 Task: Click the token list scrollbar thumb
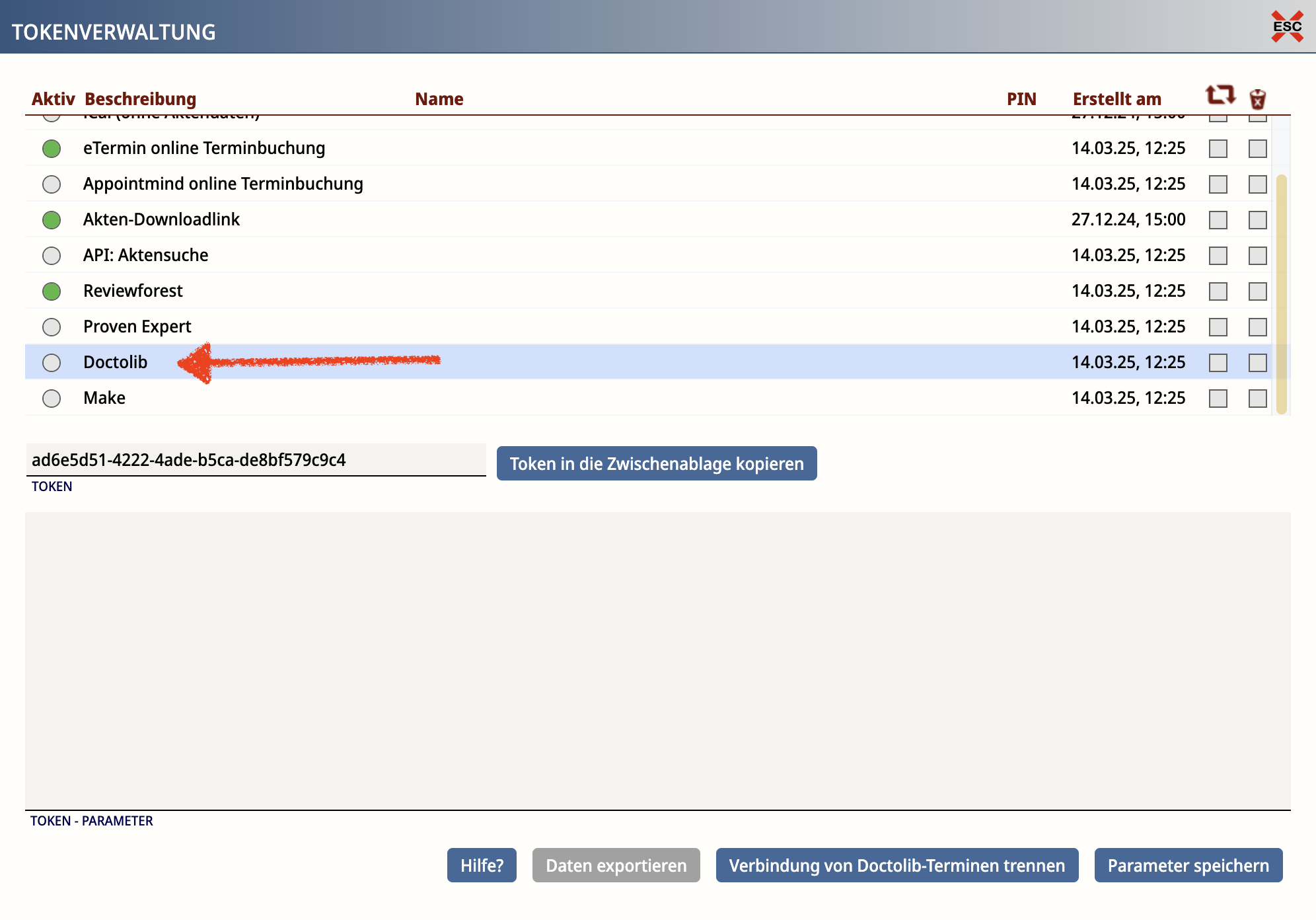[1281, 294]
